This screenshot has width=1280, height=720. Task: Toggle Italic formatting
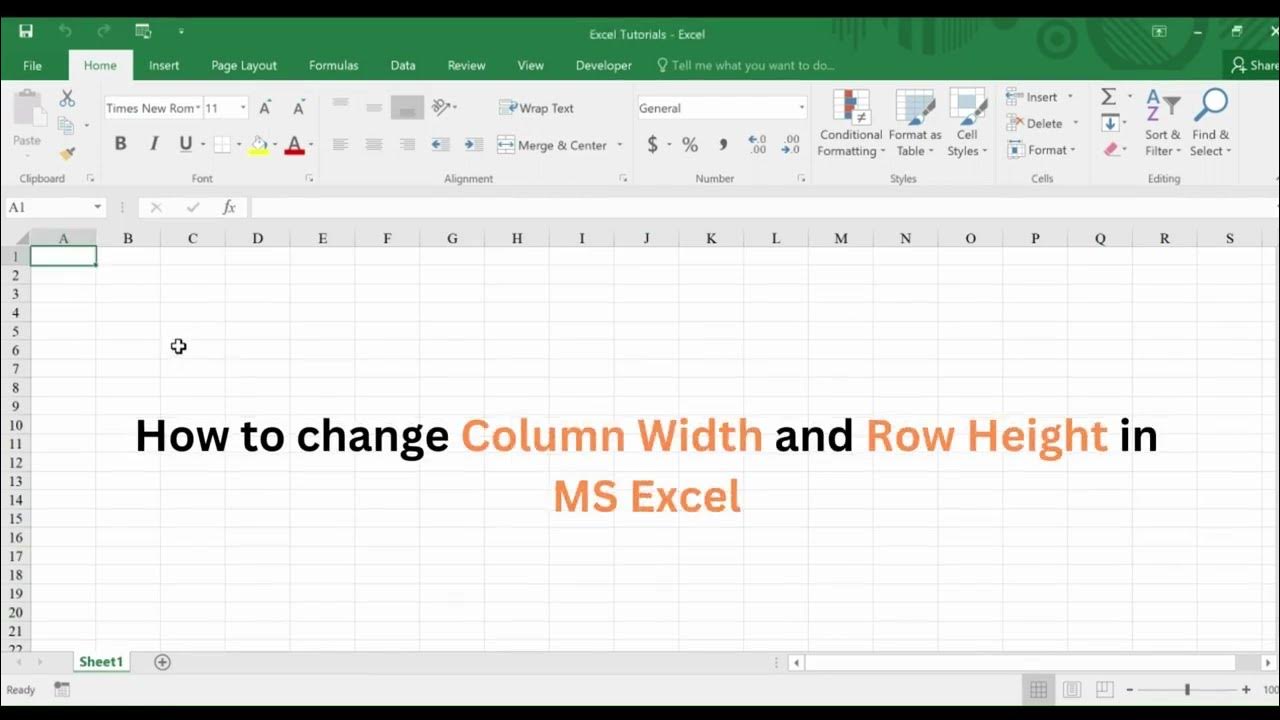pyautogui.click(x=154, y=144)
